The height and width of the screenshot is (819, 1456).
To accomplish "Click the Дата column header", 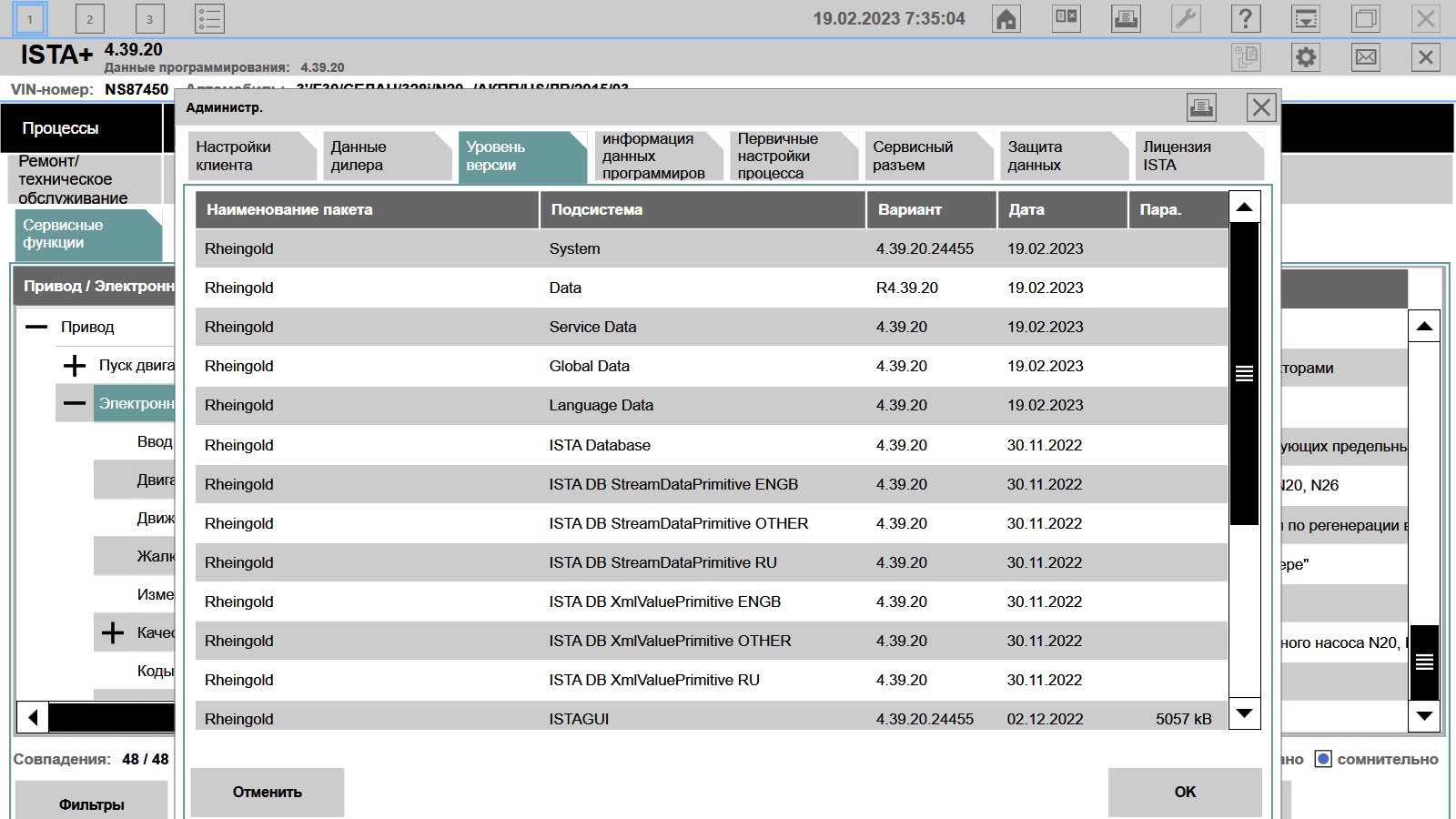I will 1063,209.
